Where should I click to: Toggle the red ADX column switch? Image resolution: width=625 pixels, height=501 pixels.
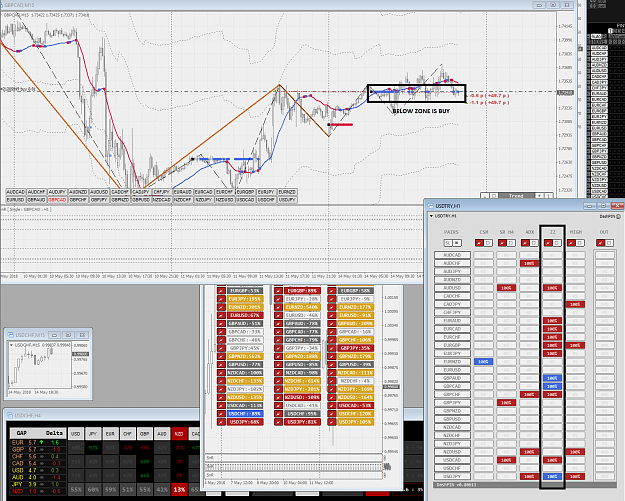click(x=525, y=243)
